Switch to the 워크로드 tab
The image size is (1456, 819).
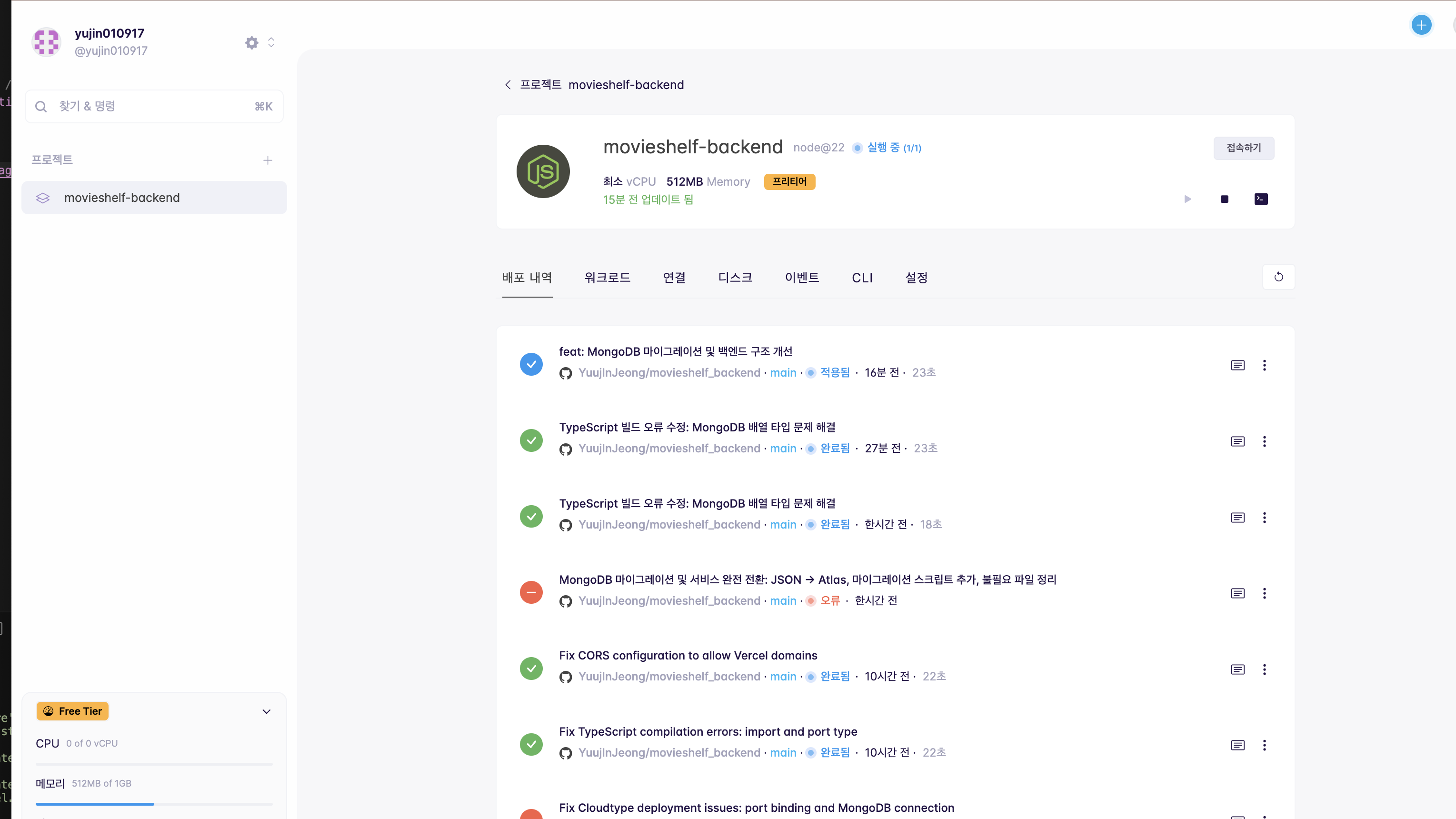pos(607,278)
